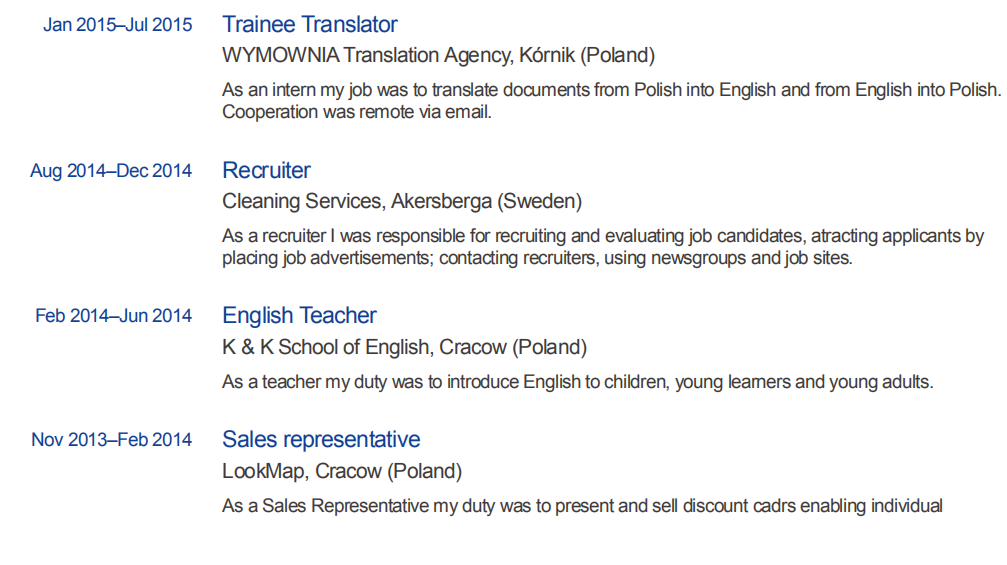Screen dimensions: 1007x565
Task: Click the "Aug 2014–Dec 2014" date range
Action: 111,171
